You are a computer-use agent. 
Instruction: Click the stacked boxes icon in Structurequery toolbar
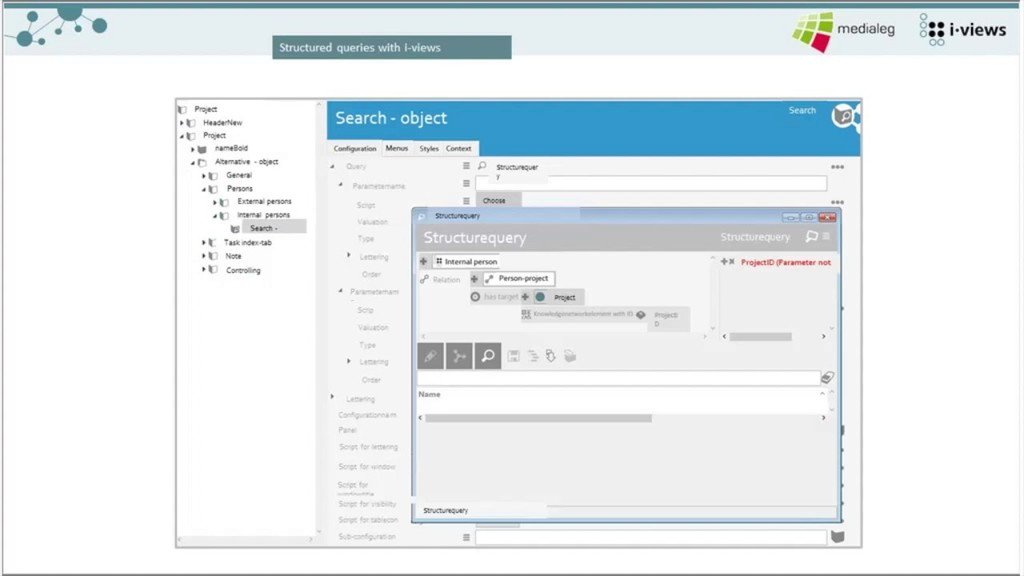click(x=570, y=356)
